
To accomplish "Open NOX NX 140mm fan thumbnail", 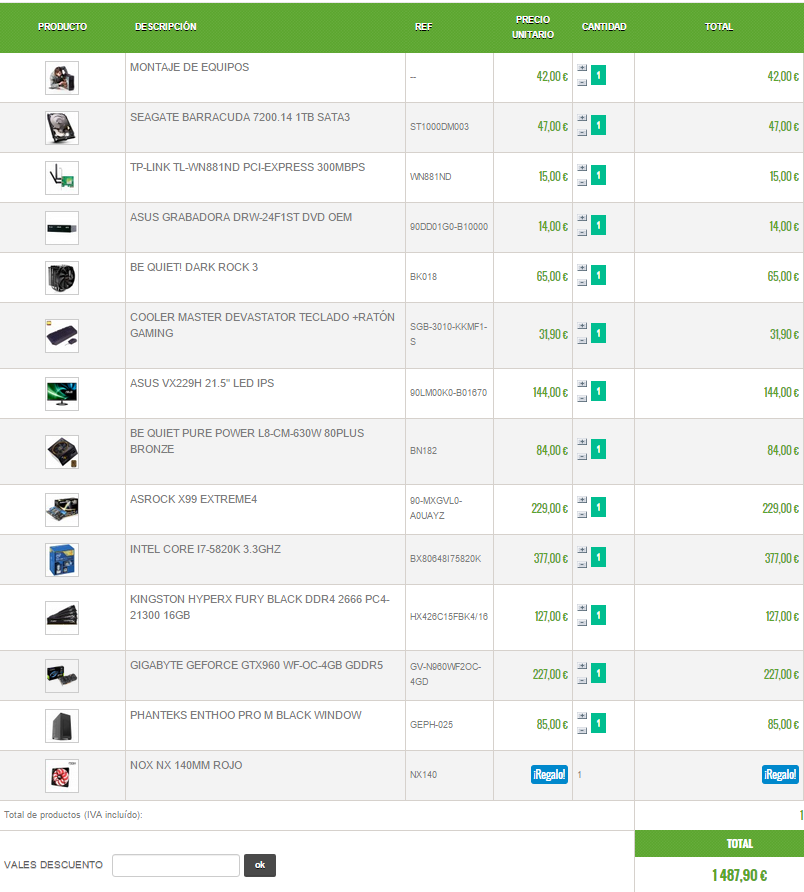I will [x=62, y=777].
